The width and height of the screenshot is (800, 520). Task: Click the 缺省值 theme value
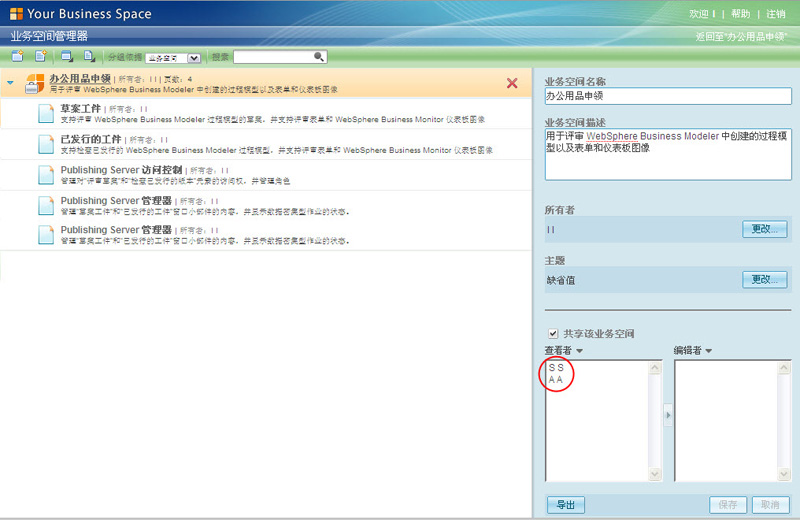pos(561,280)
